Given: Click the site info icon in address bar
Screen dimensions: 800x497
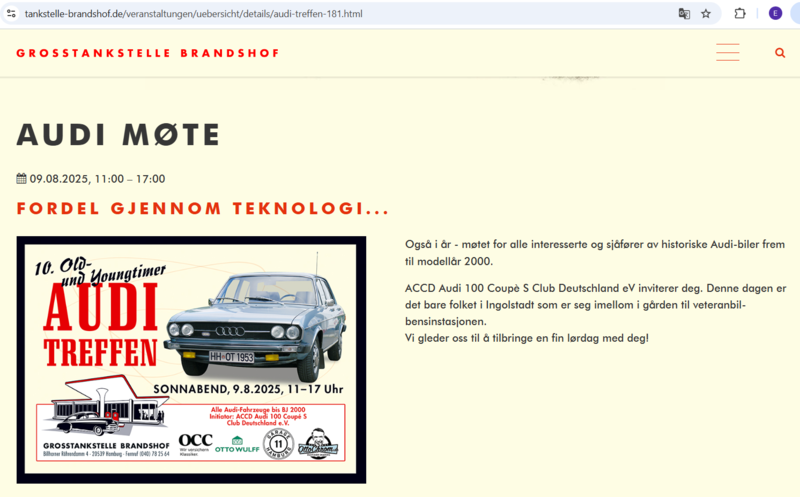Looking at the screenshot, I should click(11, 14).
